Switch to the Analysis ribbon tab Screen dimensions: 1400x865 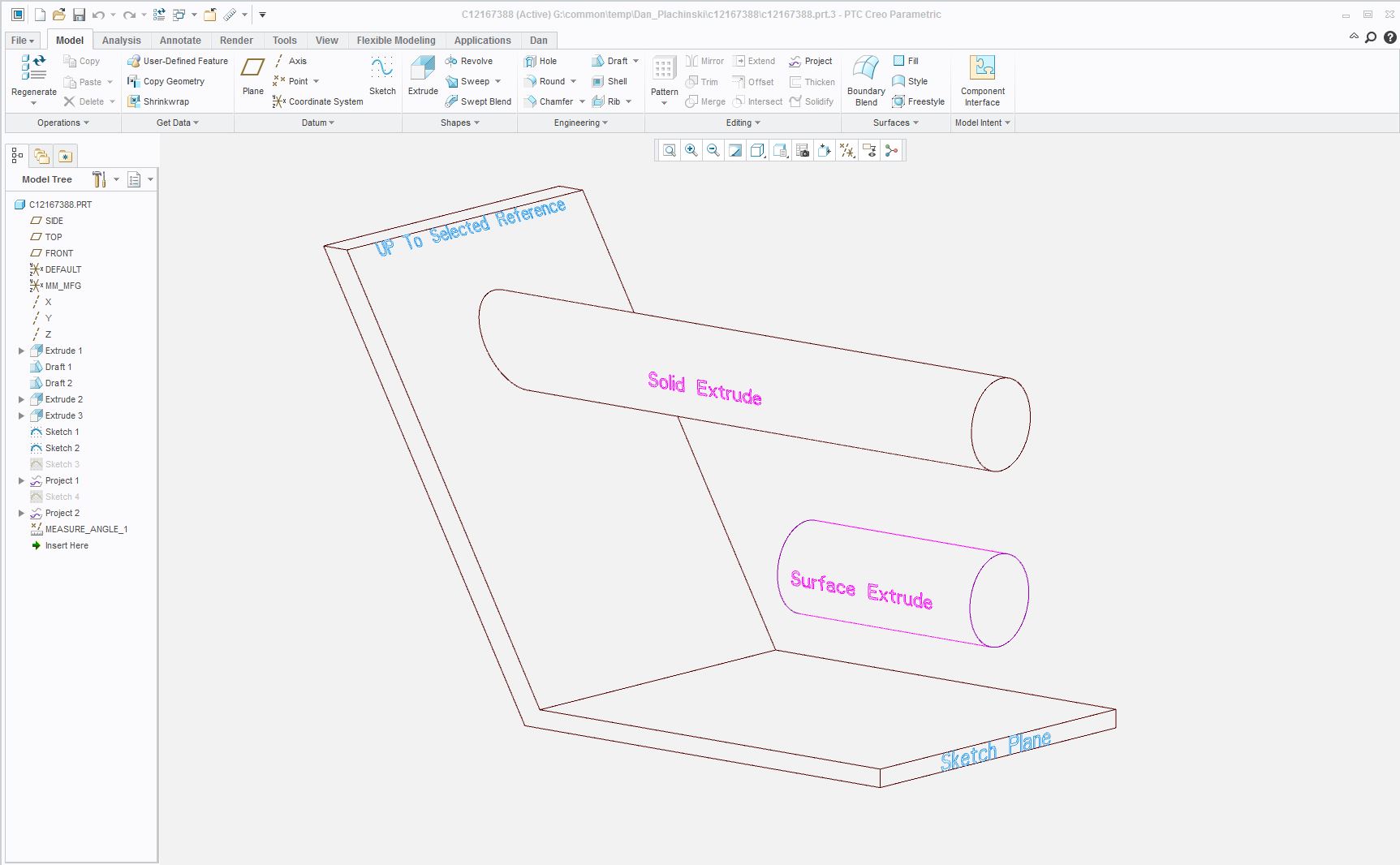tap(121, 40)
